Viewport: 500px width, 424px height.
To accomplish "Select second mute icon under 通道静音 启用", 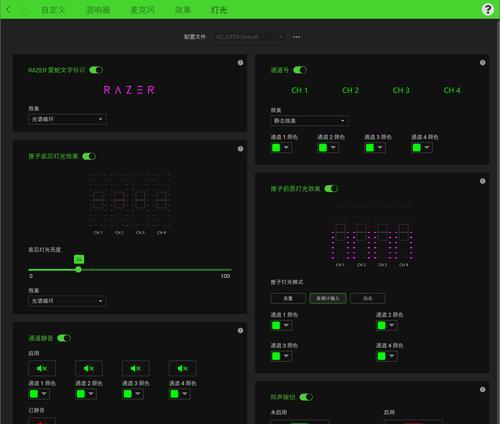I will 89,368.
